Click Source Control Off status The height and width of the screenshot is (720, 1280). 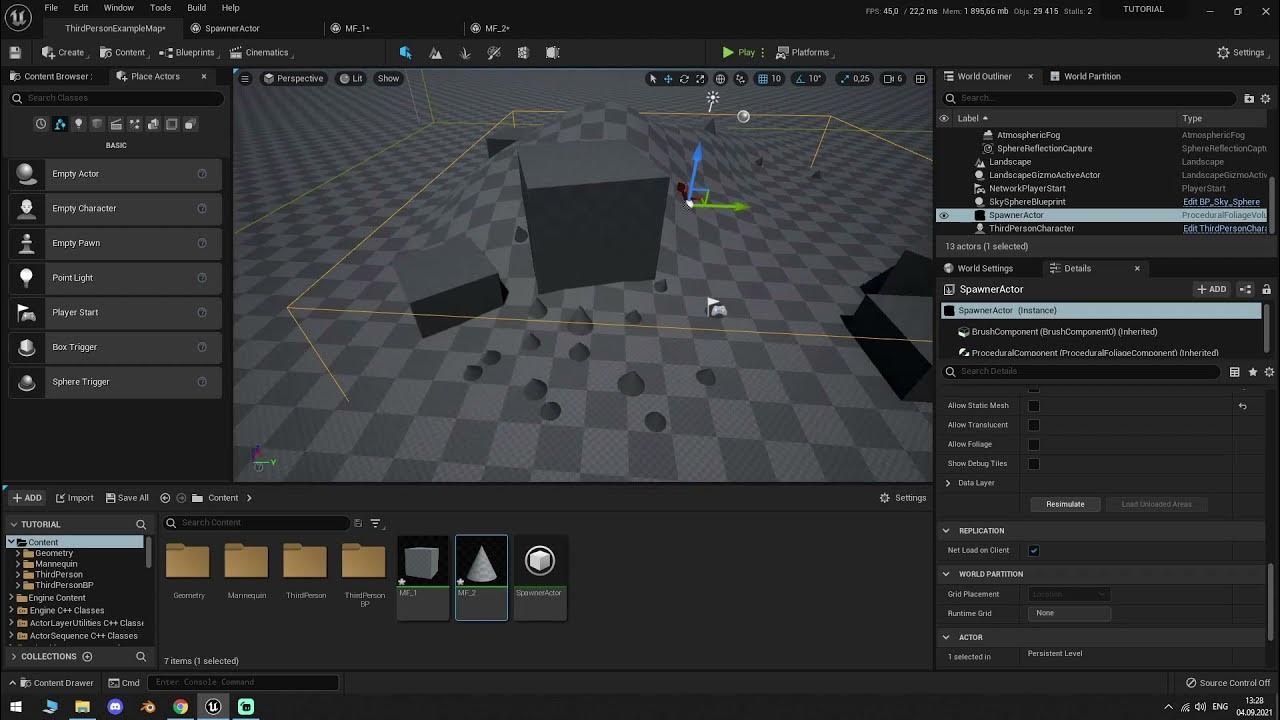click(x=1227, y=683)
